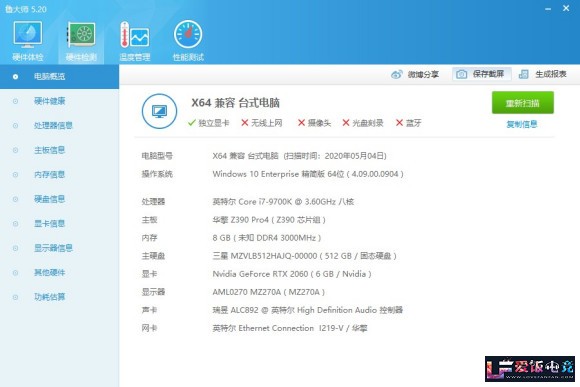Screen dimensions: 580x387
Task: Click the red X beside 光盘刻录
Action: coord(346,122)
